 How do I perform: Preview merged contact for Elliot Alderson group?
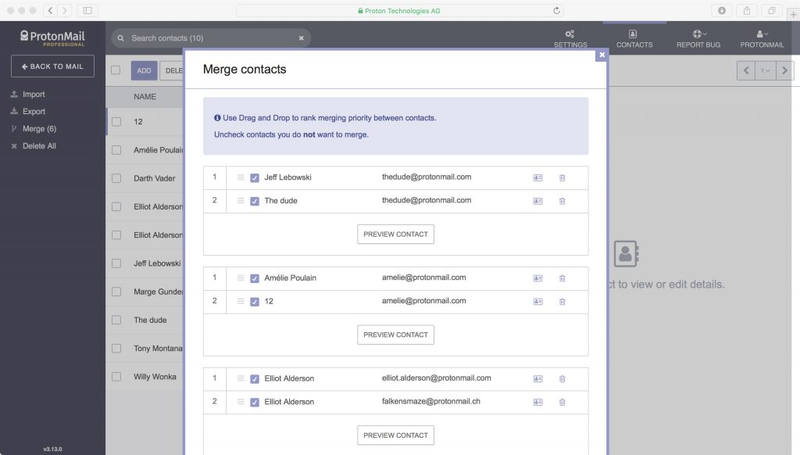click(x=395, y=435)
